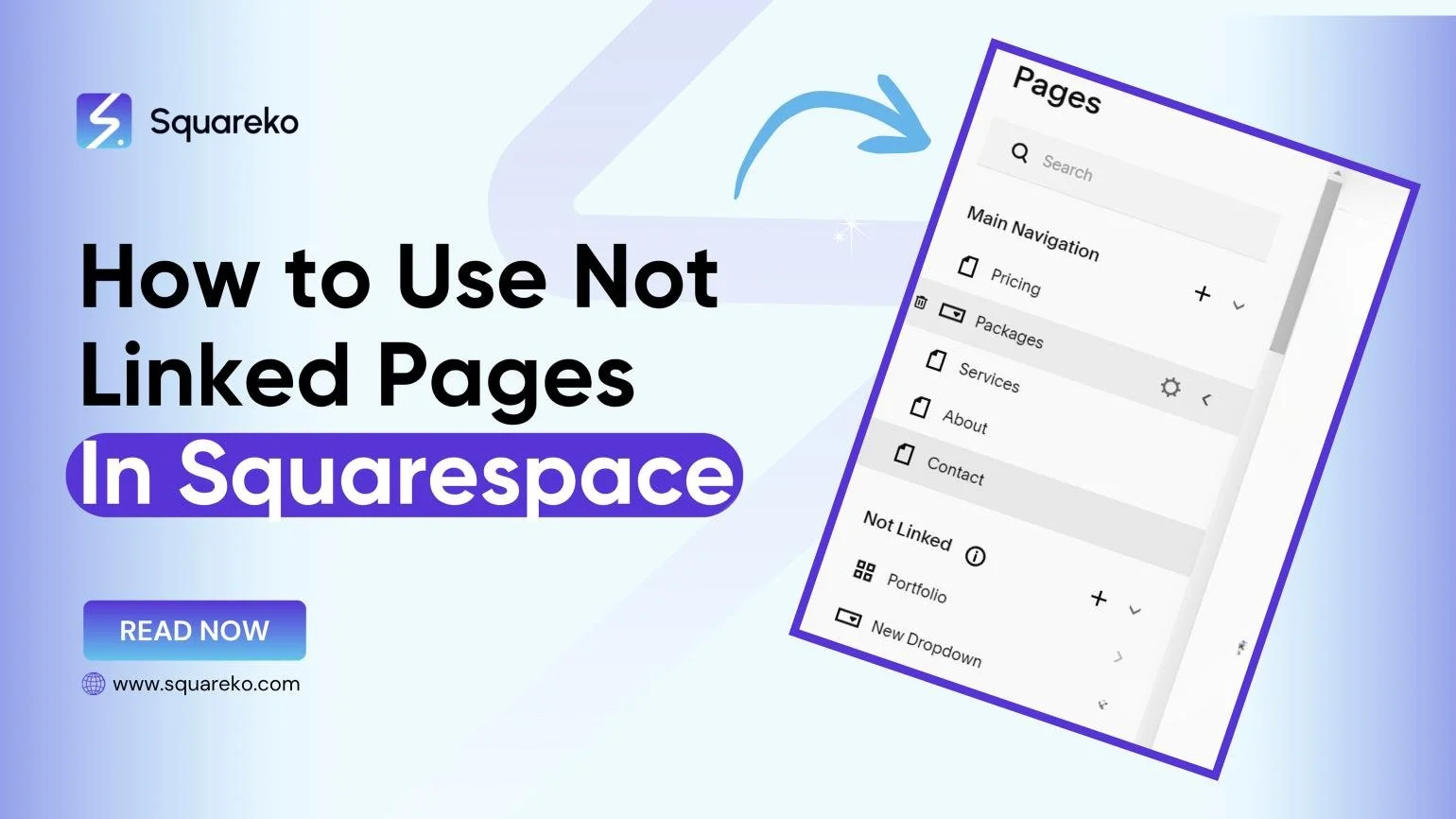1456x819 pixels.
Task: Delete Packages using the trash icon
Action: tap(920, 303)
